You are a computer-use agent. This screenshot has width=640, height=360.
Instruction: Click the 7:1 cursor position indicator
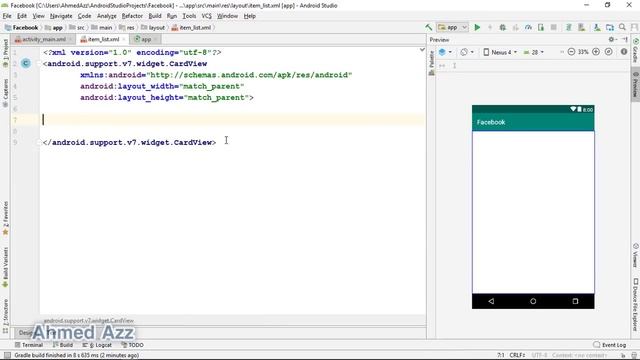point(500,356)
